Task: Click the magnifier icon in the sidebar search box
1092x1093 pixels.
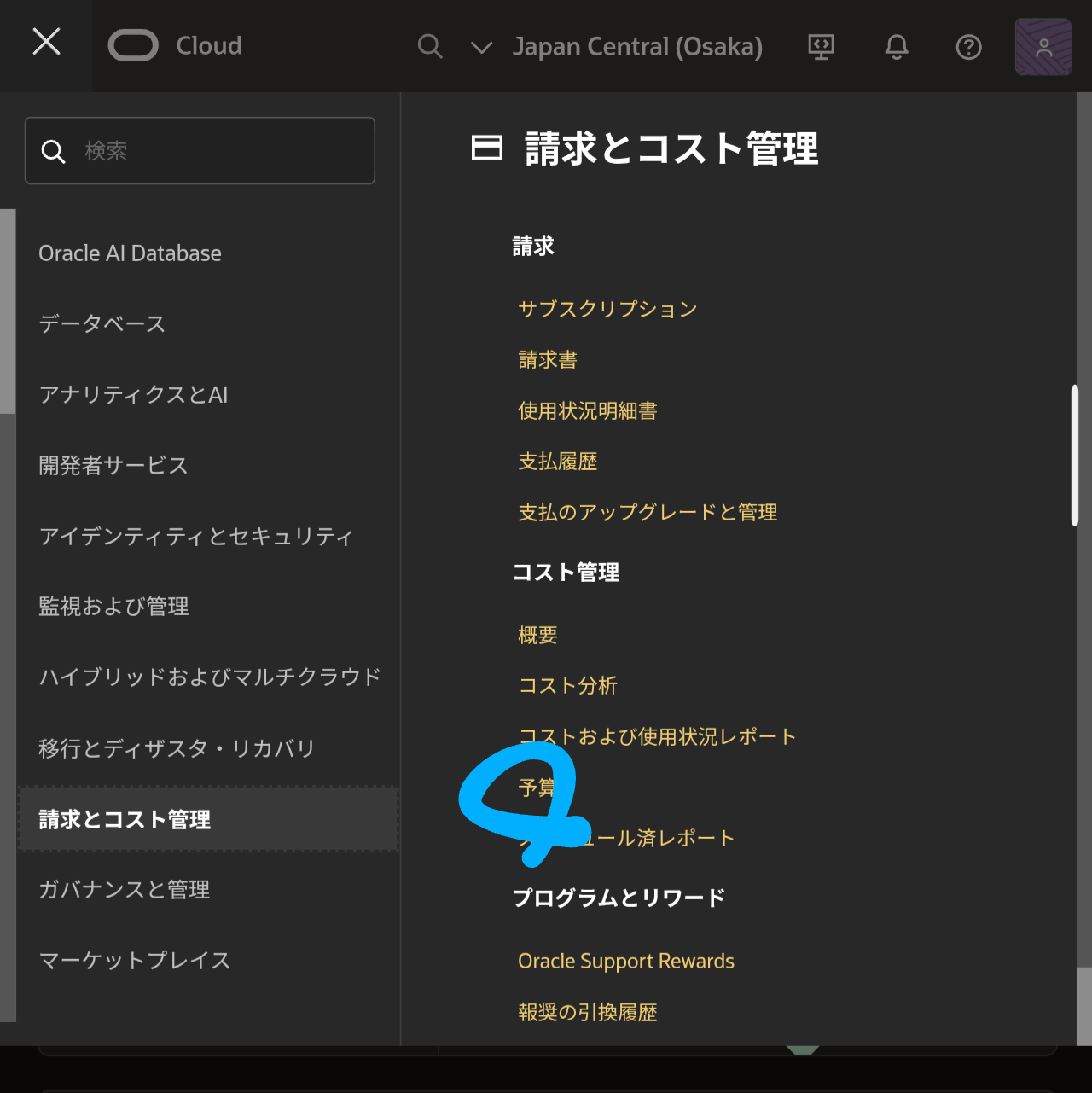Action: click(x=53, y=150)
